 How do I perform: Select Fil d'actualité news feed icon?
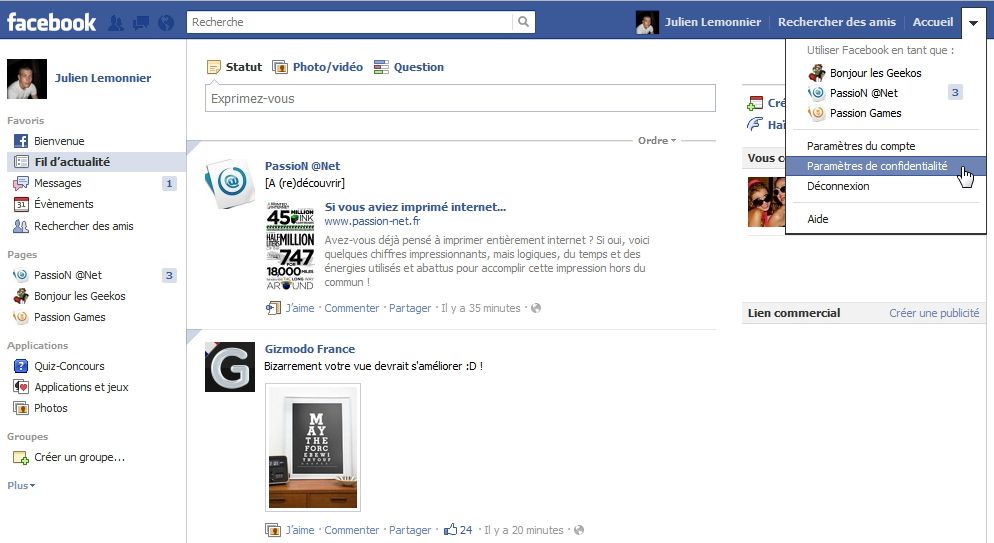pyautogui.click(x=21, y=162)
